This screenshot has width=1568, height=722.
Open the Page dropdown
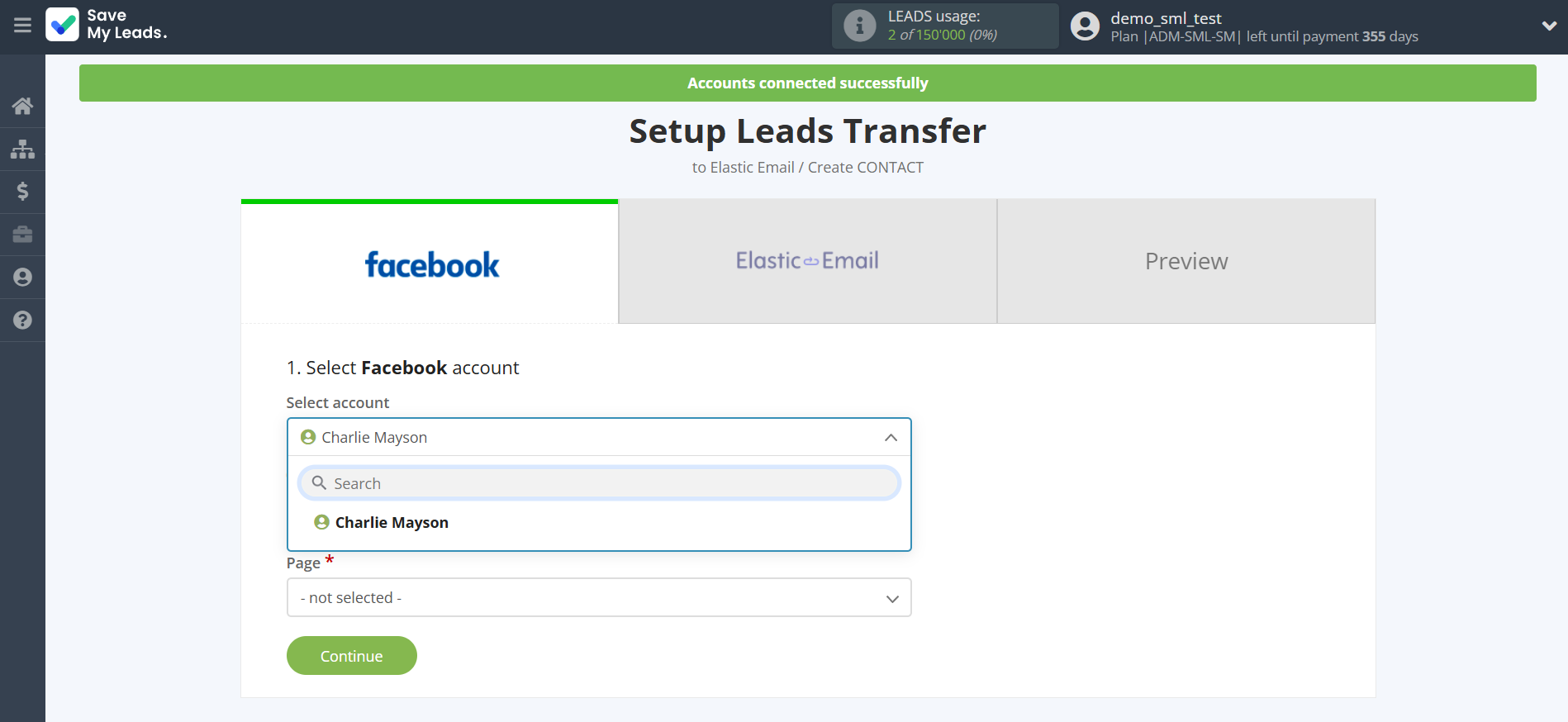tap(599, 597)
